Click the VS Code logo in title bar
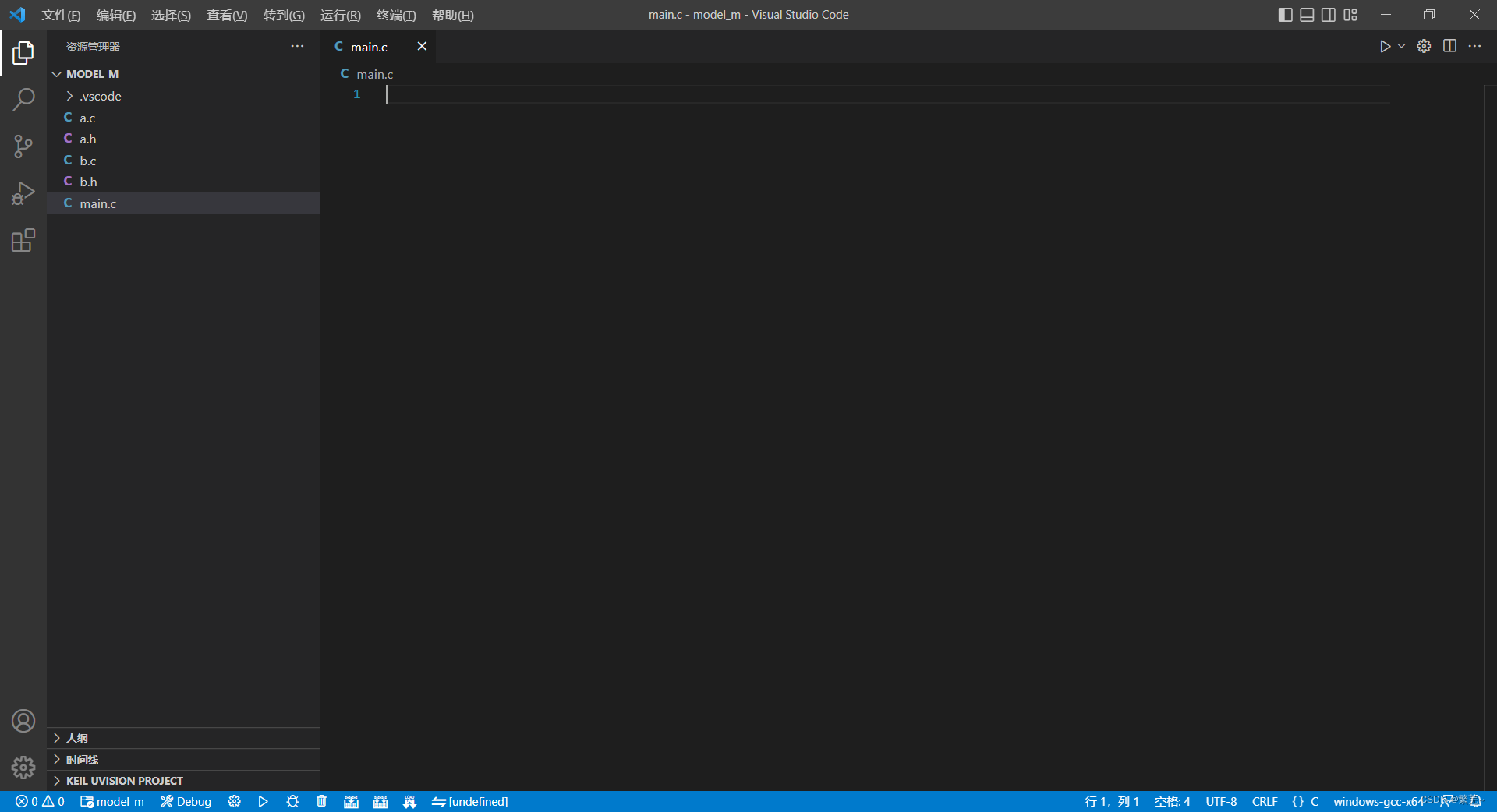This screenshot has width=1497, height=812. (17, 15)
